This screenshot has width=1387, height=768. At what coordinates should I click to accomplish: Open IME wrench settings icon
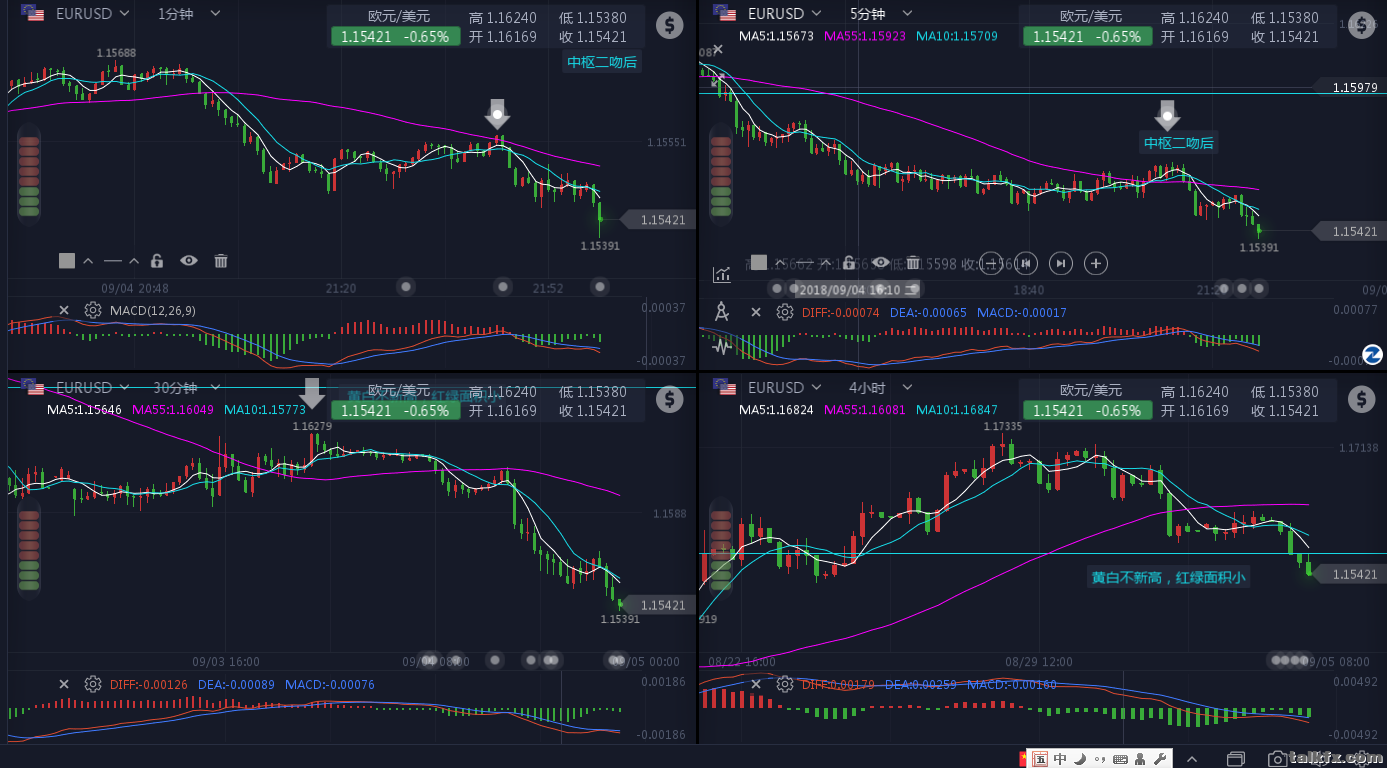point(1160,759)
